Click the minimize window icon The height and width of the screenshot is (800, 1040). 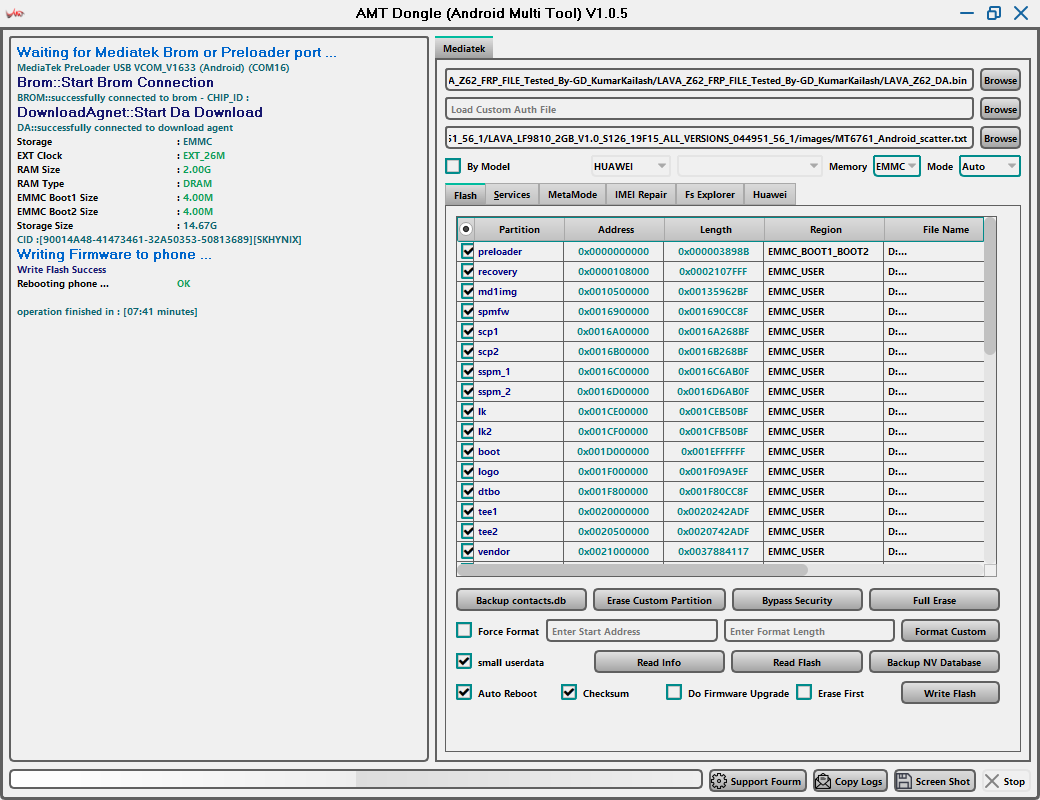pos(967,13)
